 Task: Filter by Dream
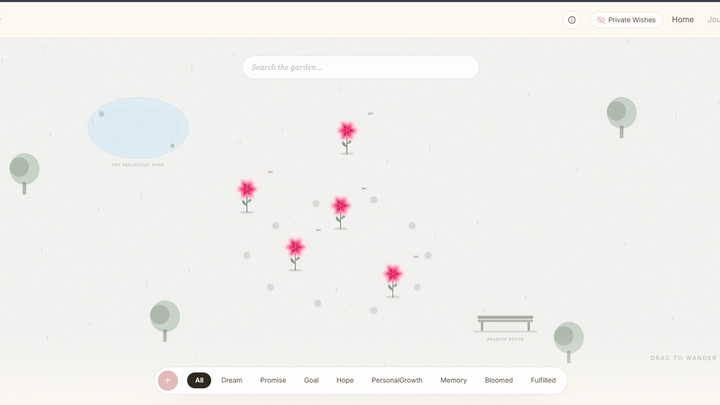(x=232, y=380)
